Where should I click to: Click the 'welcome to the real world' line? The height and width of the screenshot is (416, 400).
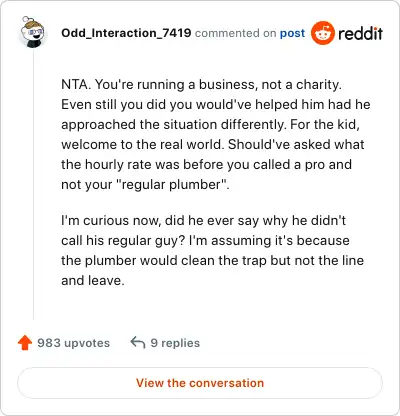click(x=213, y=144)
